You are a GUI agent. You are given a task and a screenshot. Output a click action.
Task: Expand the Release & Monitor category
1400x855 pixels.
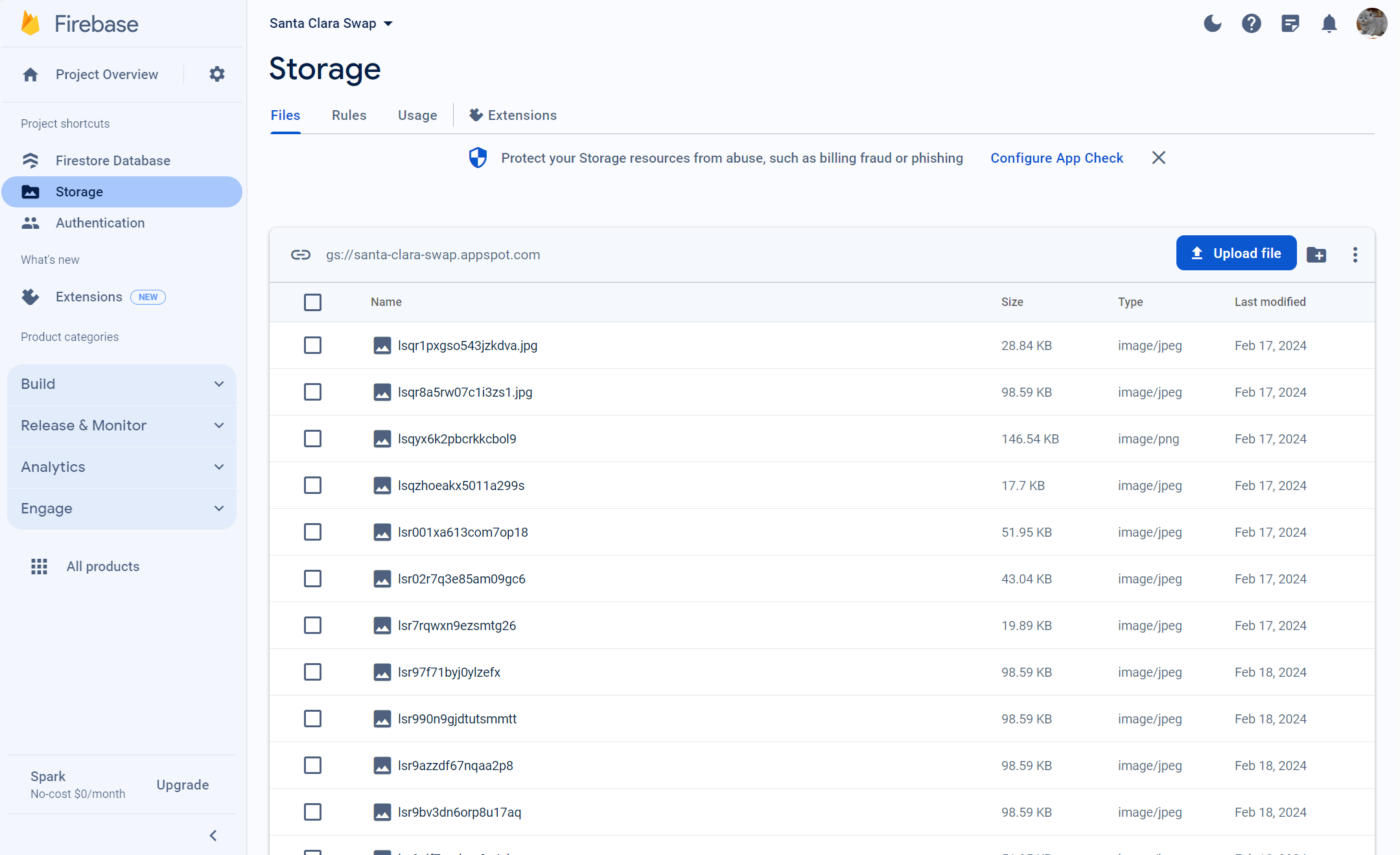(121, 425)
